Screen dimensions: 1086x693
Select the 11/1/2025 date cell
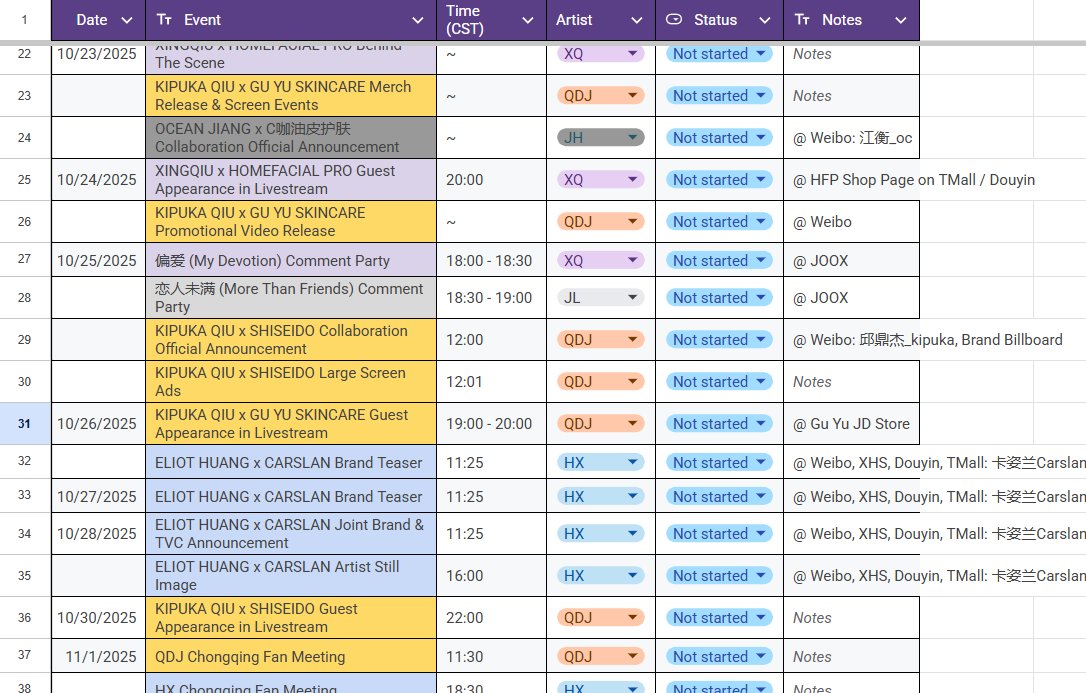[98, 656]
